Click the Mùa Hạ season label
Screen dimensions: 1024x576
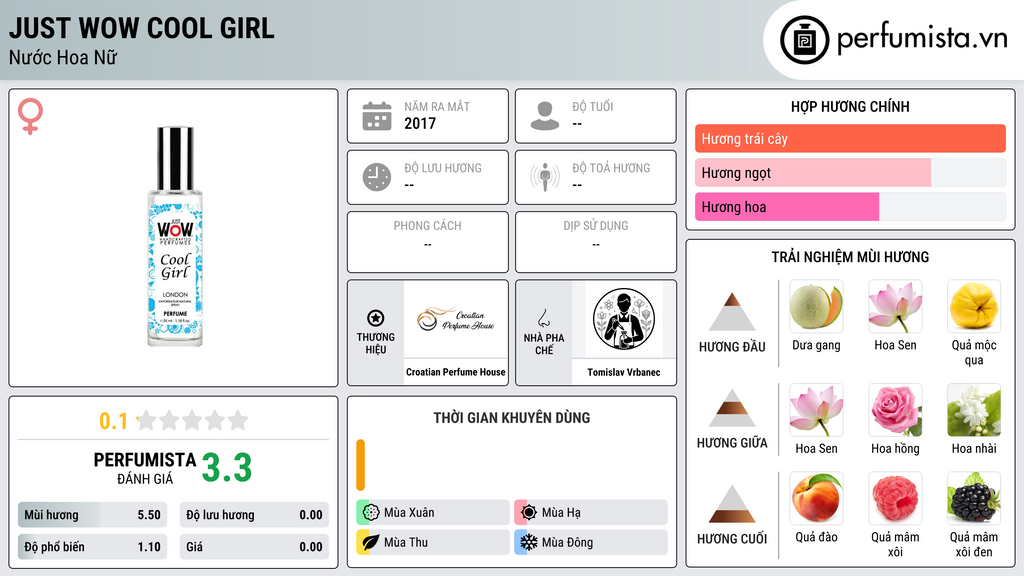[561, 513]
